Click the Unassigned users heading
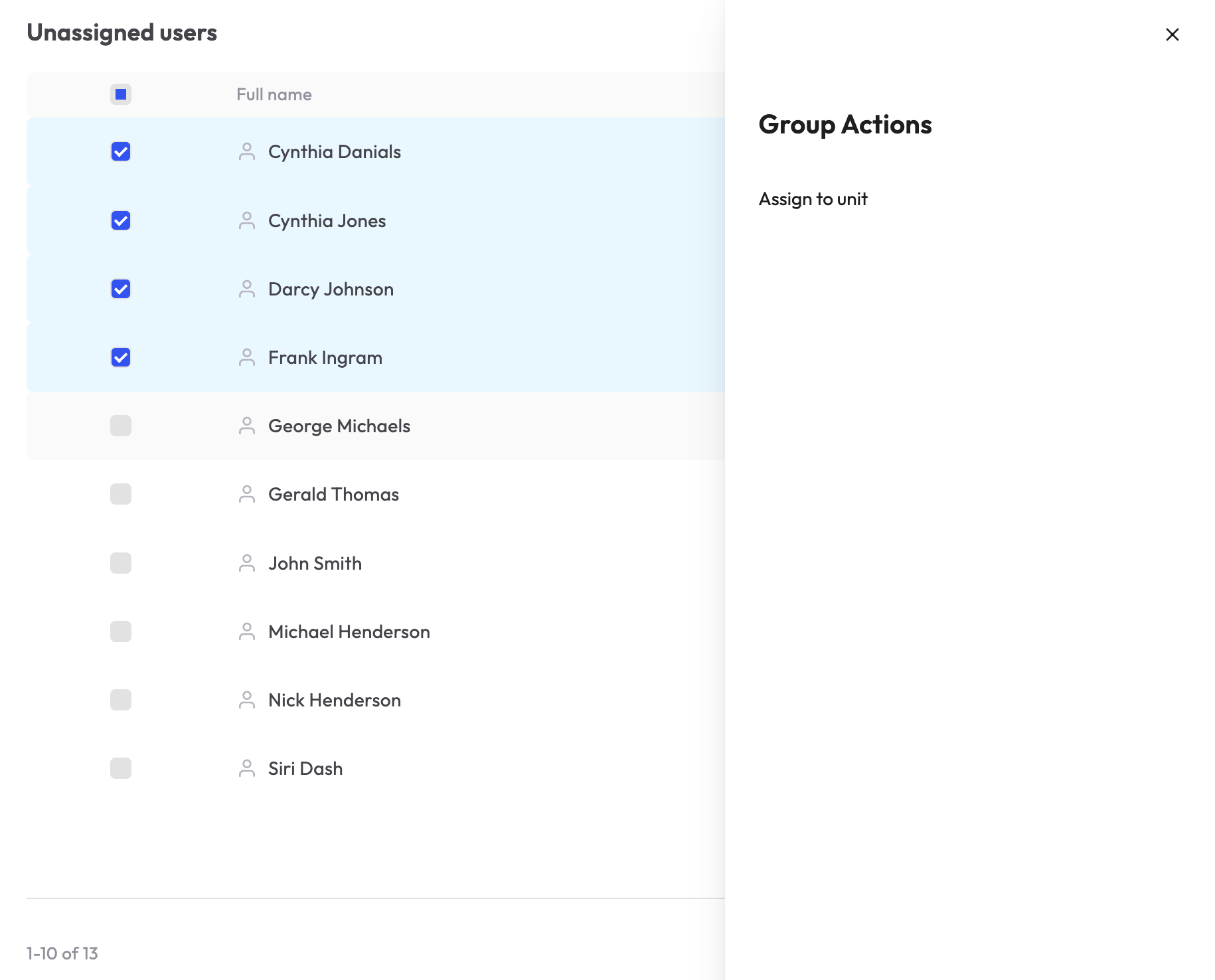Image resolution: width=1215 pixels, height=980 pixels. (x=121, y=33)
